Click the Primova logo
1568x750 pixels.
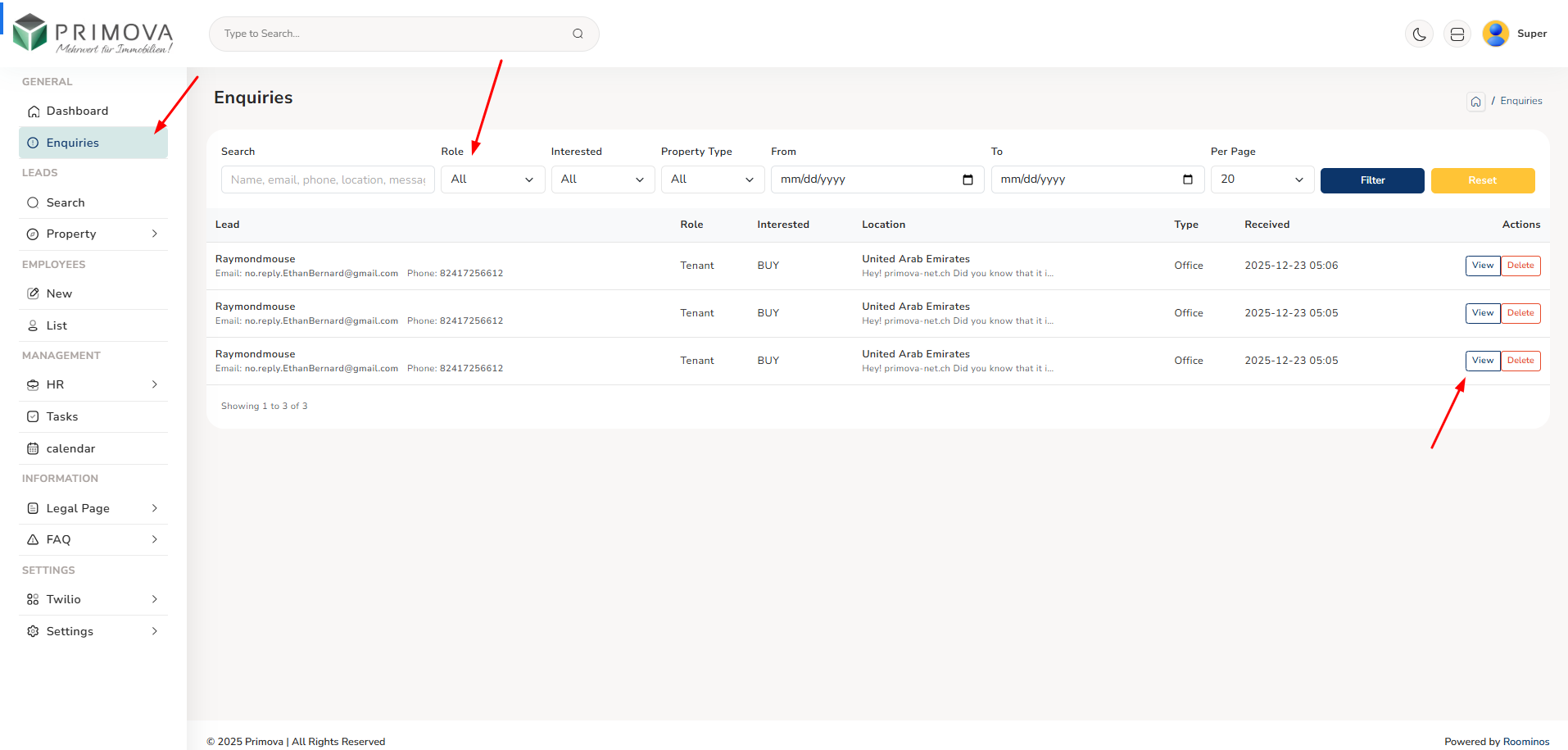point(93,34)
